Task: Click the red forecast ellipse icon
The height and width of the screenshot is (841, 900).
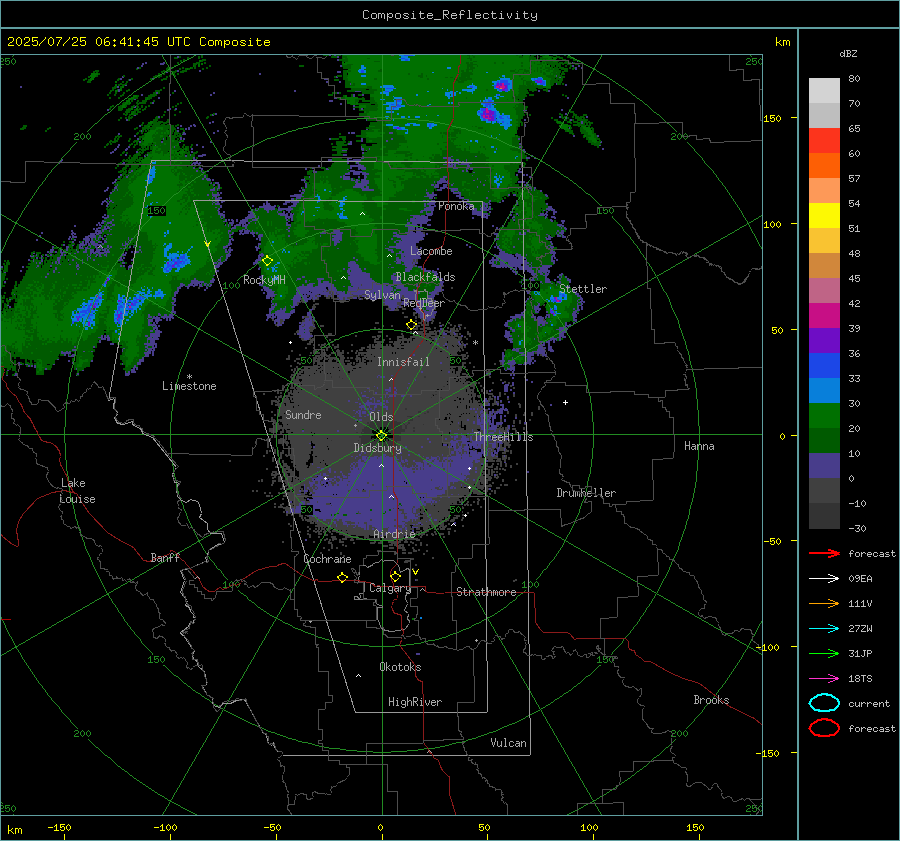Action: click(x=824, y=728)
